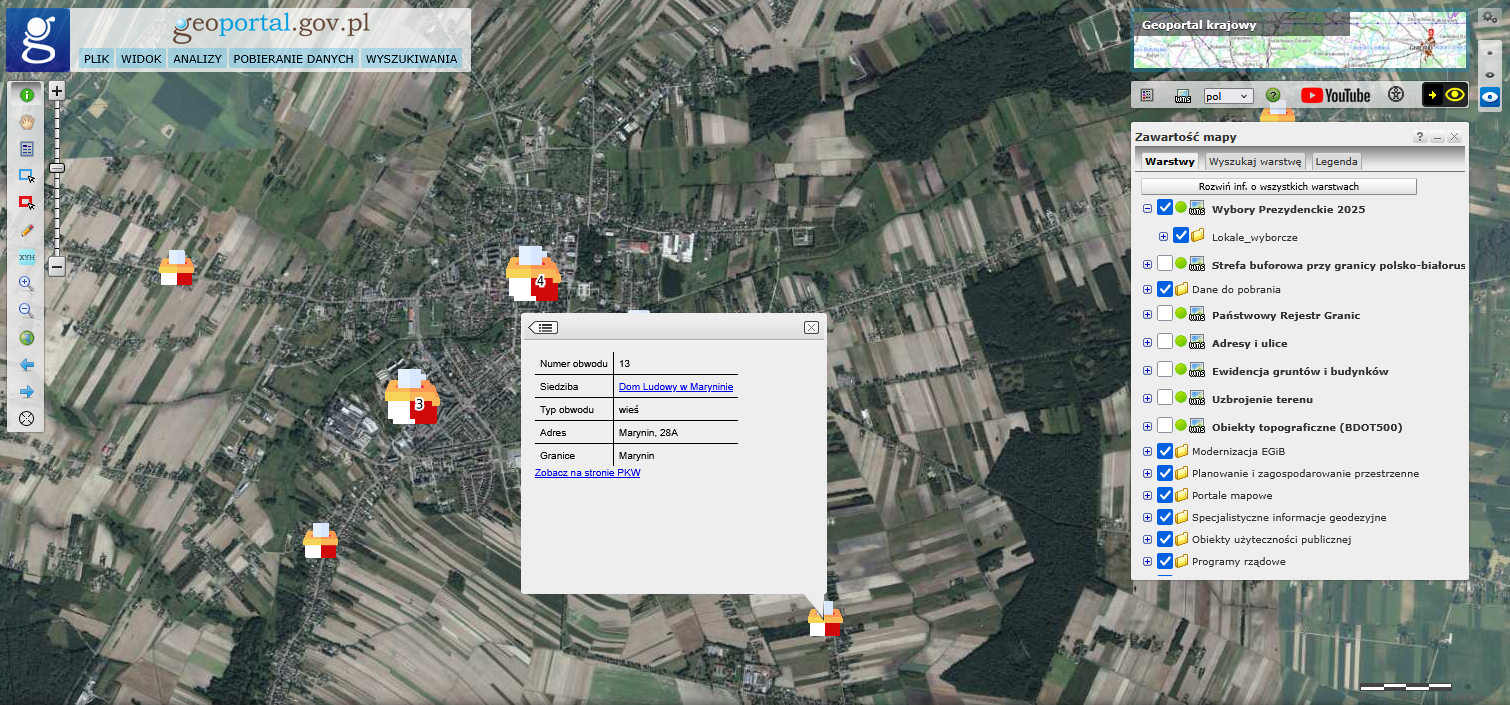The width and height of the screenshot is (1510, 705).
Task: Expand the Ewidencja gruntów i budynków layer
Action: [x=1147, y=371]
